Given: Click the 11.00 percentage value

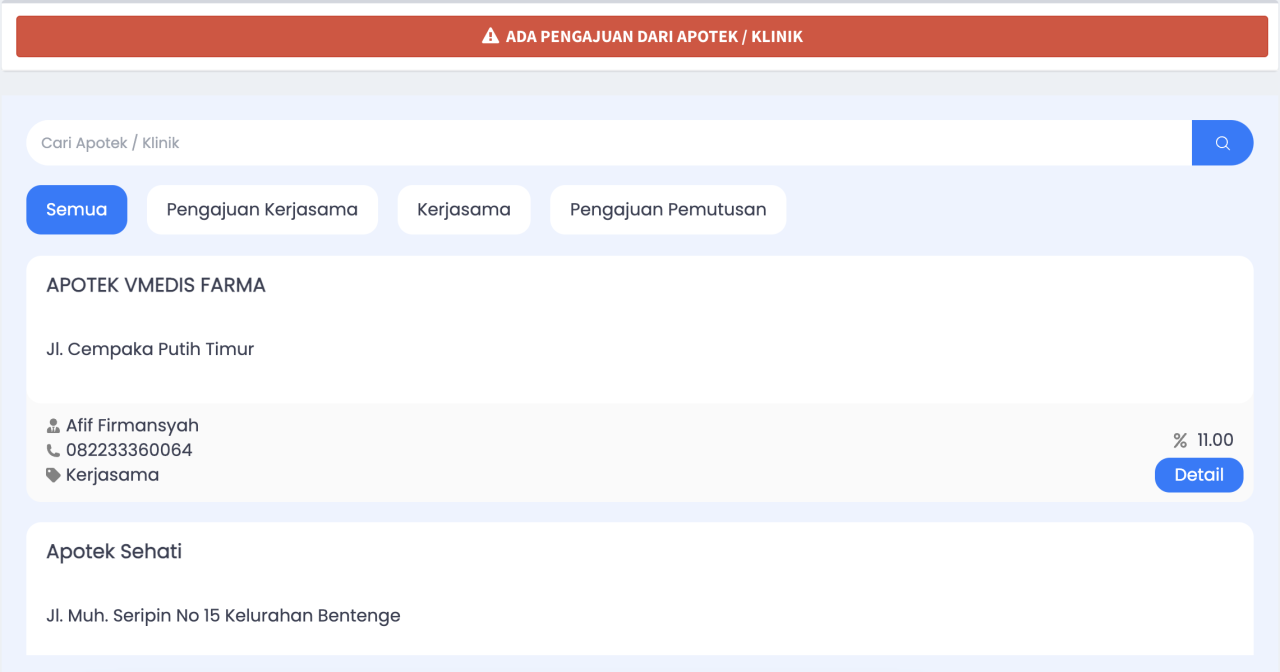Looking at the screenshot, I should click(x=1215, y=440).
